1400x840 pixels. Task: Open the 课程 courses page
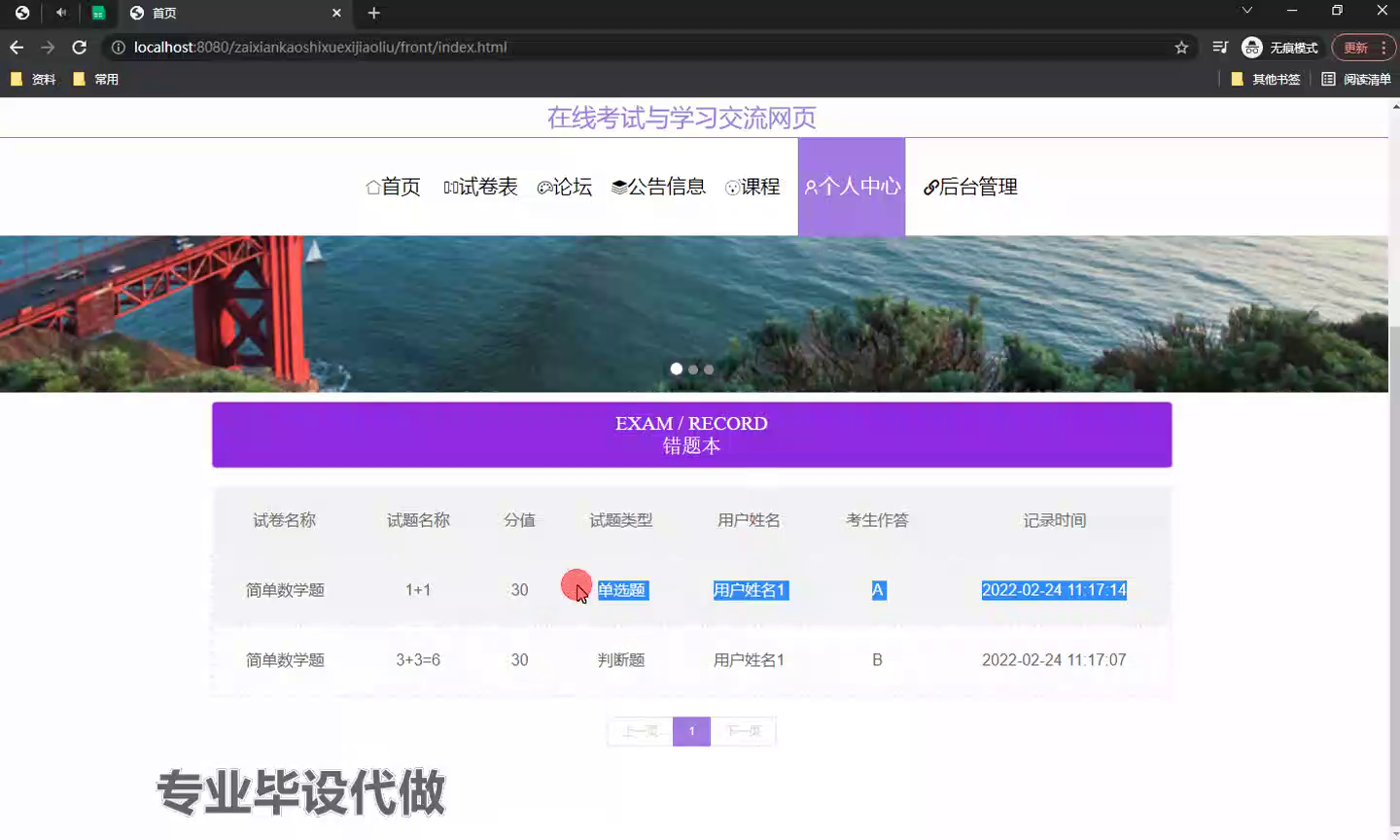(x=752, y=187)
